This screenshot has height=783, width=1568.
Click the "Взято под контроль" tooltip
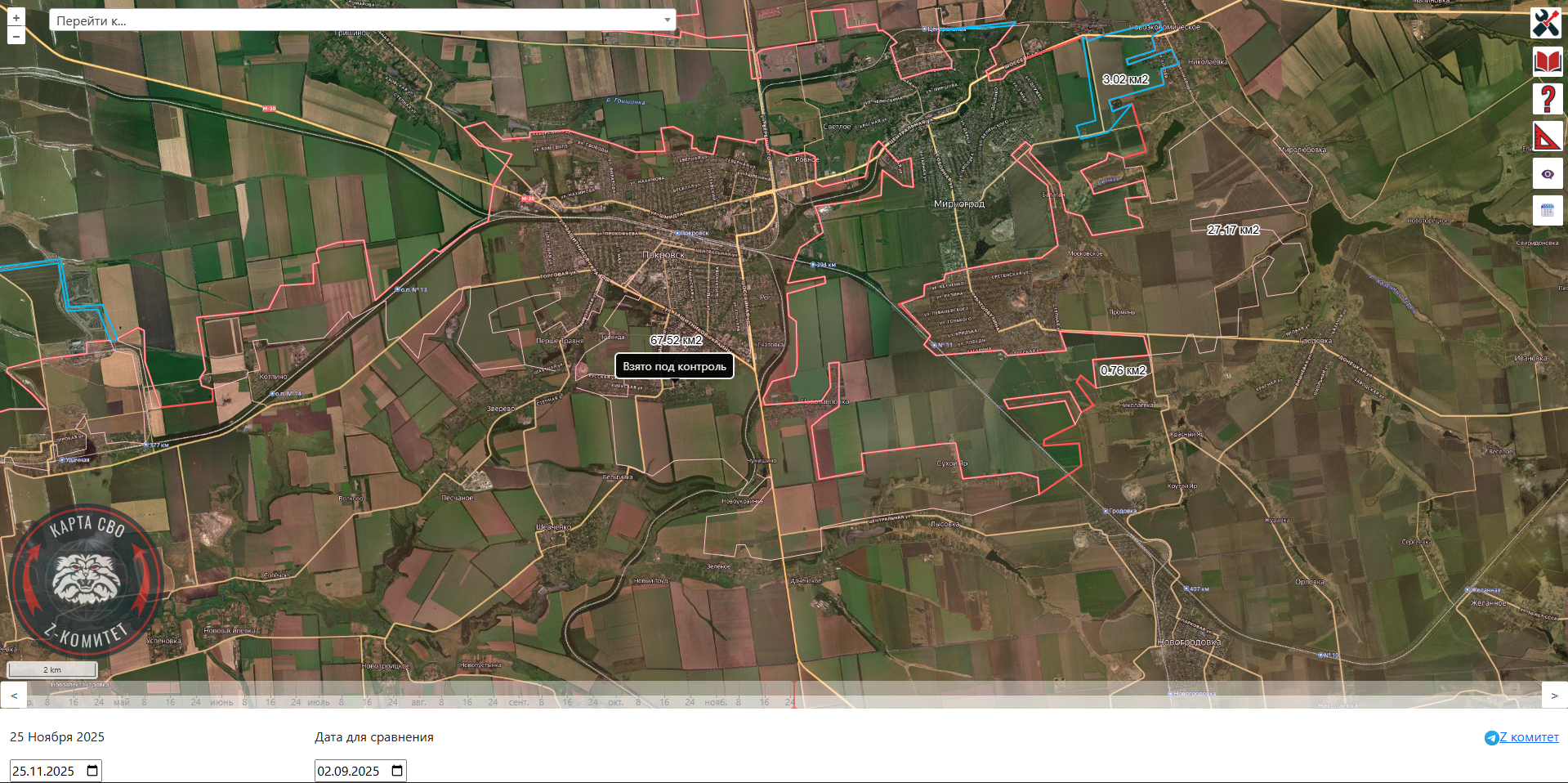point(674,366)
